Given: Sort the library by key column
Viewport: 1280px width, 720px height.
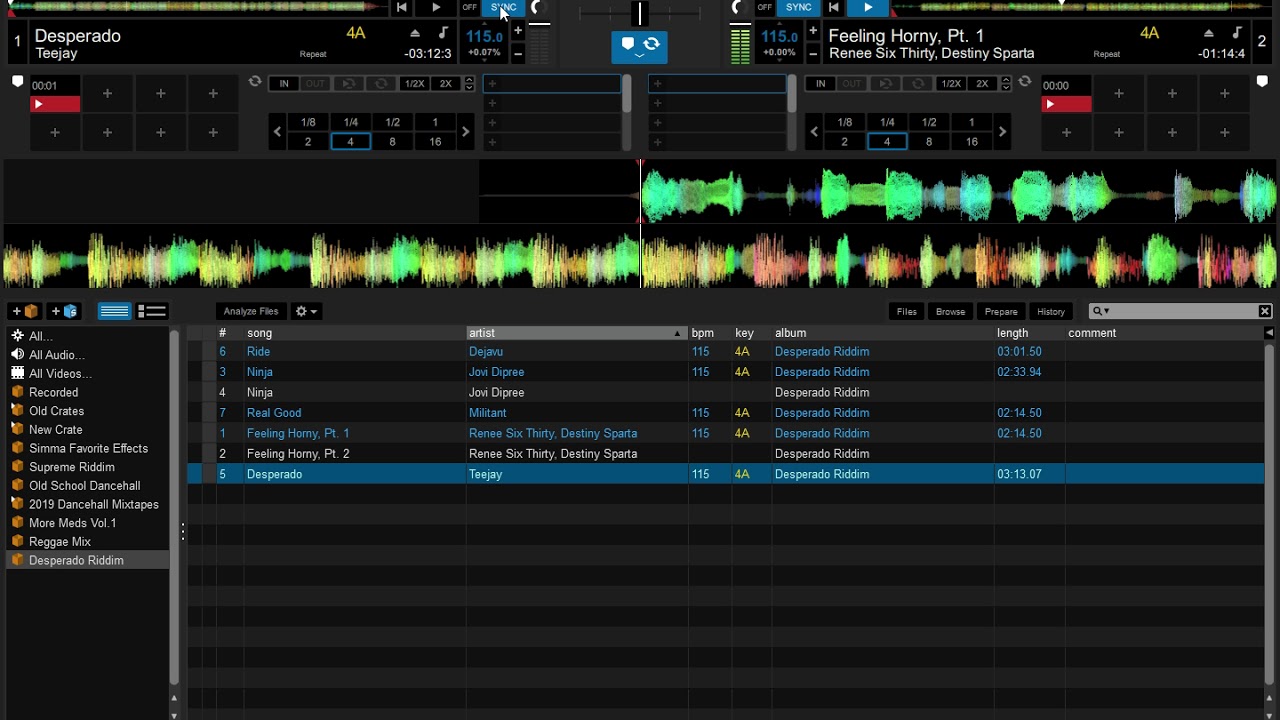Looking at the screenshot, I should 751,333.
